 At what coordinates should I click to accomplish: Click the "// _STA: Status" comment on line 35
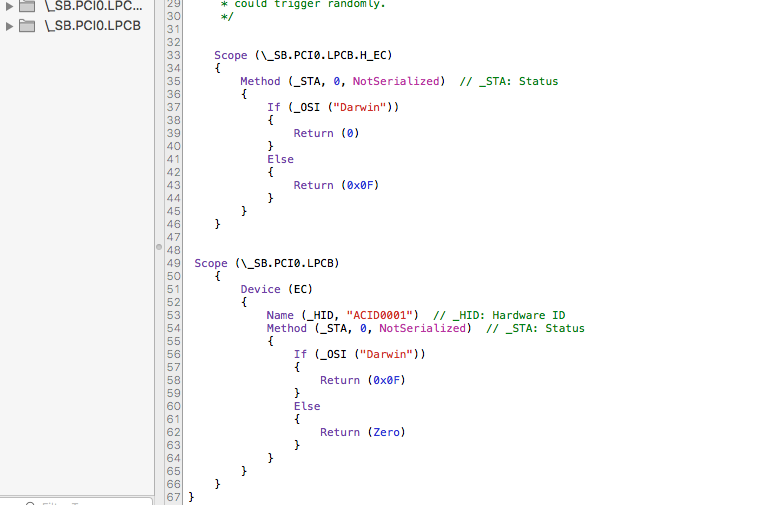click(x=508, y=81)
